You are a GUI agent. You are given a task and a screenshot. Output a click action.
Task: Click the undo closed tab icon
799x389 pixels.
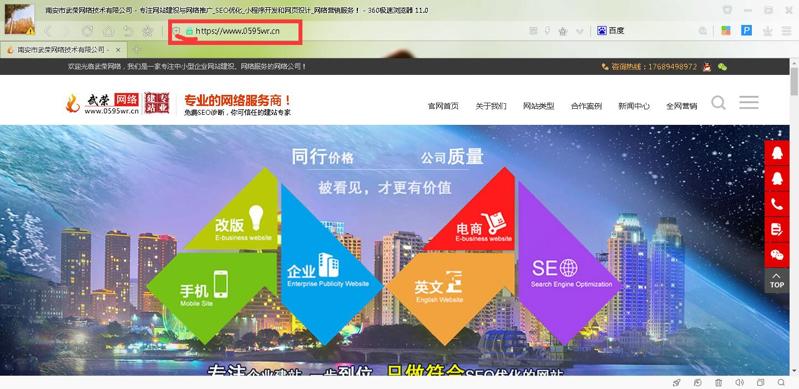click(128, 31)
